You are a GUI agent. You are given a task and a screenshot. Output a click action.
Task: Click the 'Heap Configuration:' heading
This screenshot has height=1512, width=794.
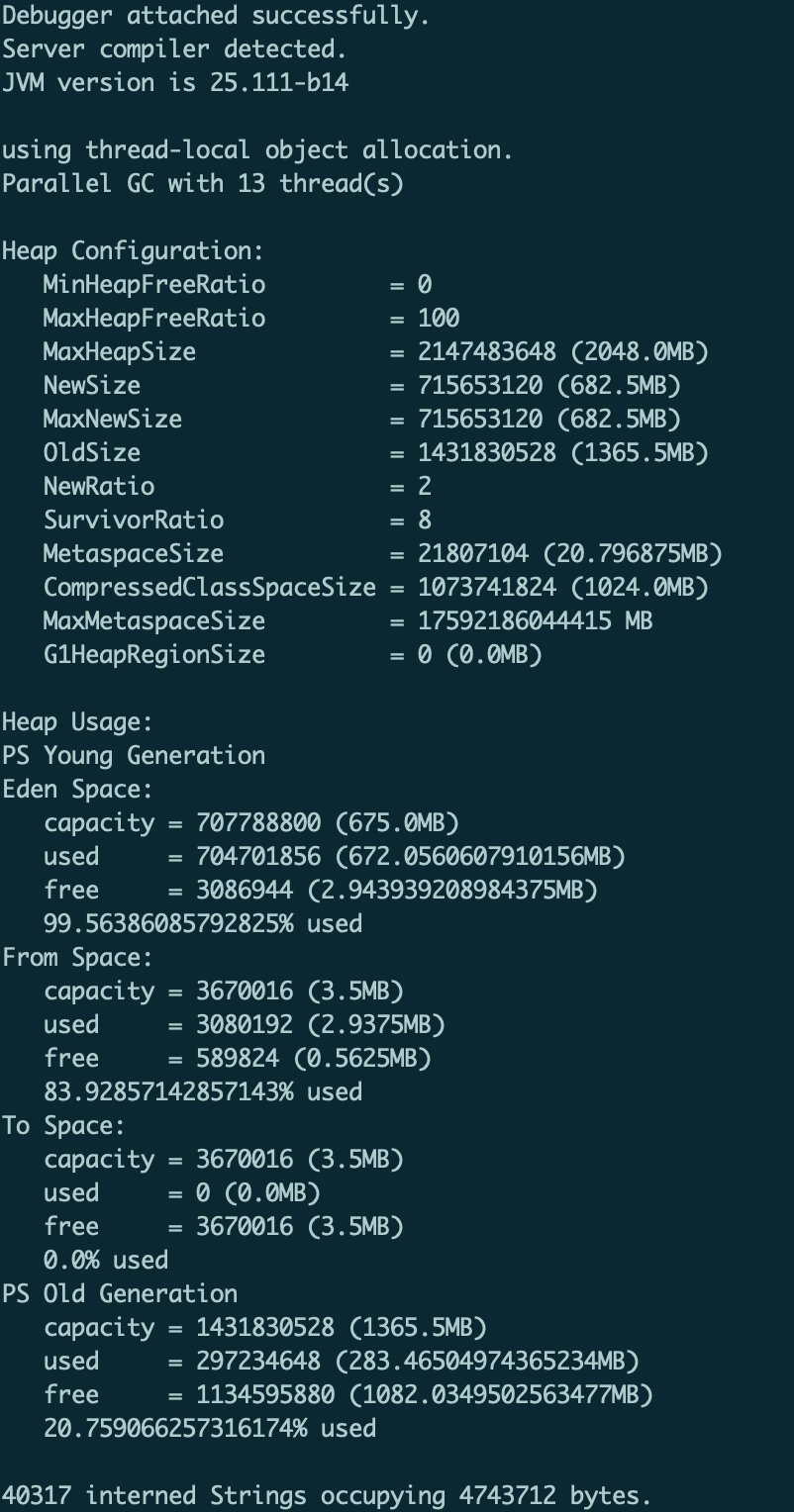pyautogui.click(x=133, y=251)
